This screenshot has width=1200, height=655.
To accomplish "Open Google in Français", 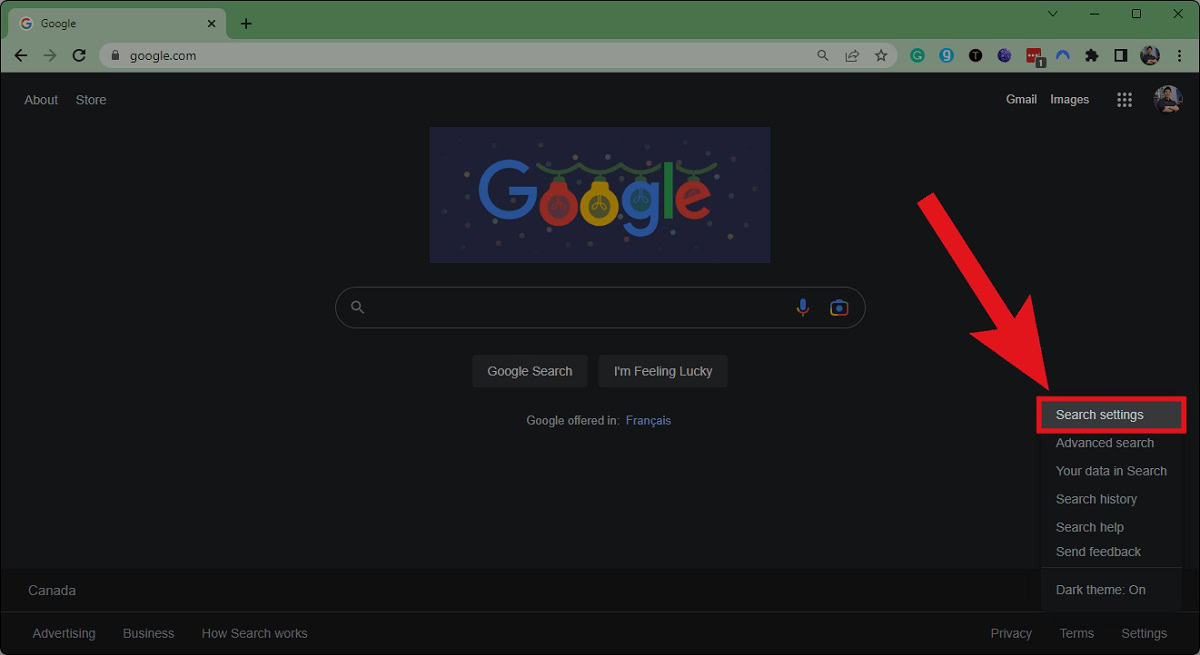I will tap(648, 420).
